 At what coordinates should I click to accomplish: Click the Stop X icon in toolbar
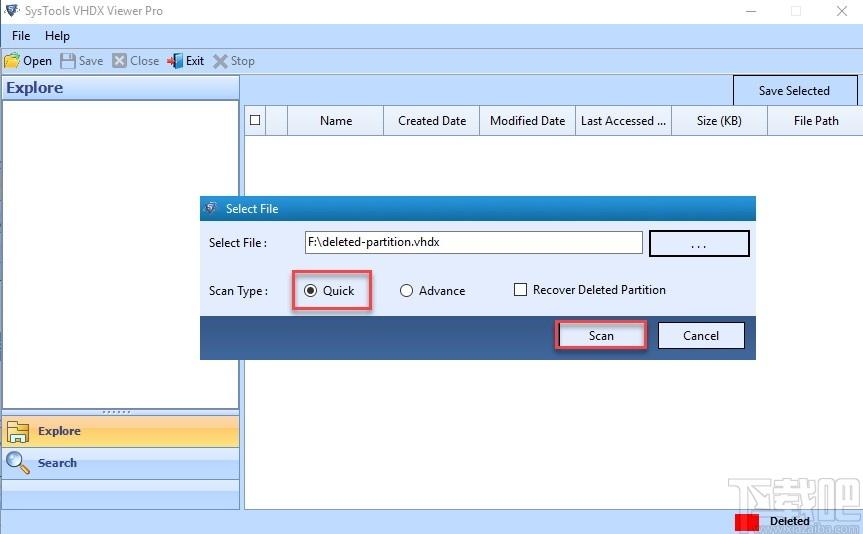(x=220, y=61)
